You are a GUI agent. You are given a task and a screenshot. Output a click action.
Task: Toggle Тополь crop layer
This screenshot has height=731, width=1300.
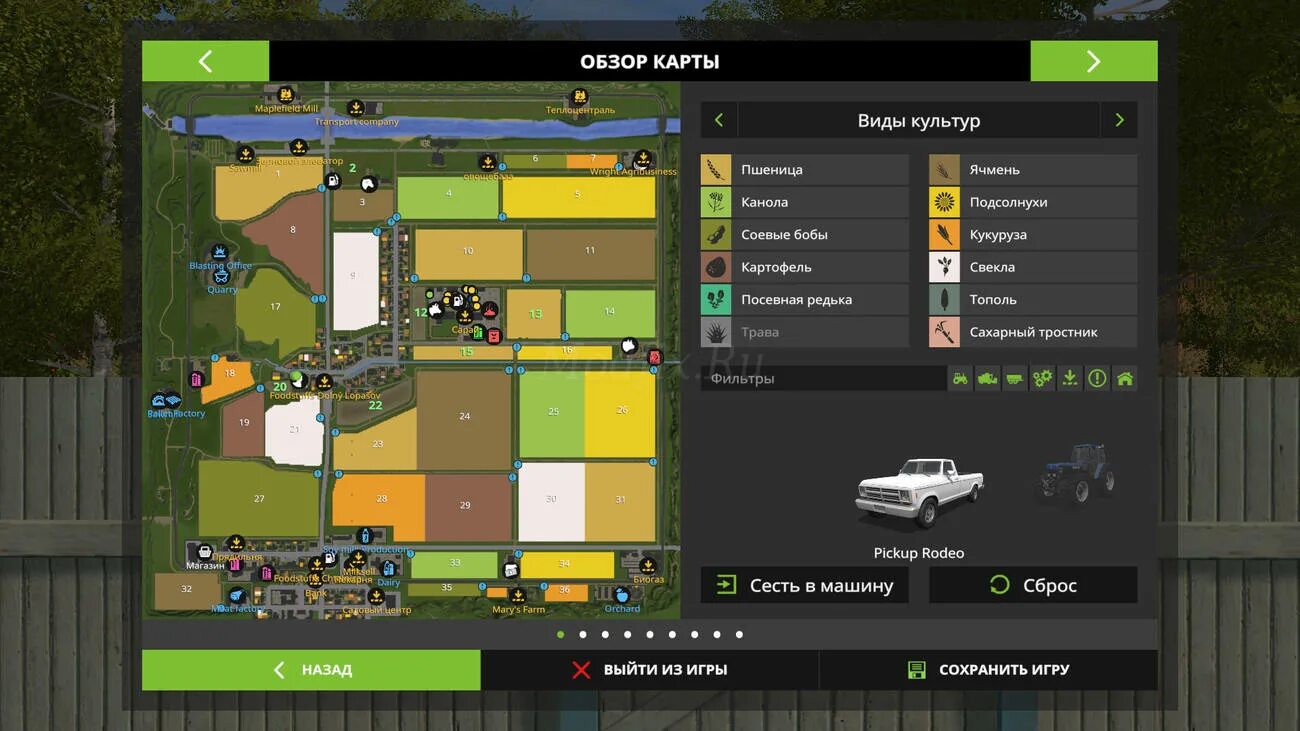1033,299
